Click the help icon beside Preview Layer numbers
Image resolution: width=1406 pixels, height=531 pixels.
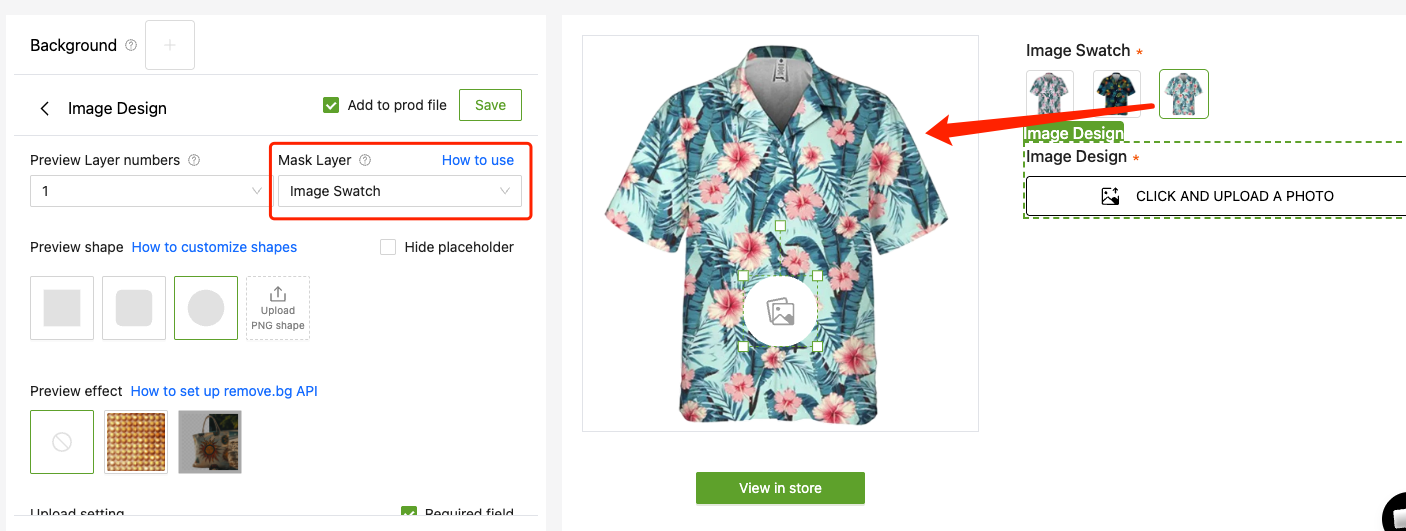click(x=194, y=160)
